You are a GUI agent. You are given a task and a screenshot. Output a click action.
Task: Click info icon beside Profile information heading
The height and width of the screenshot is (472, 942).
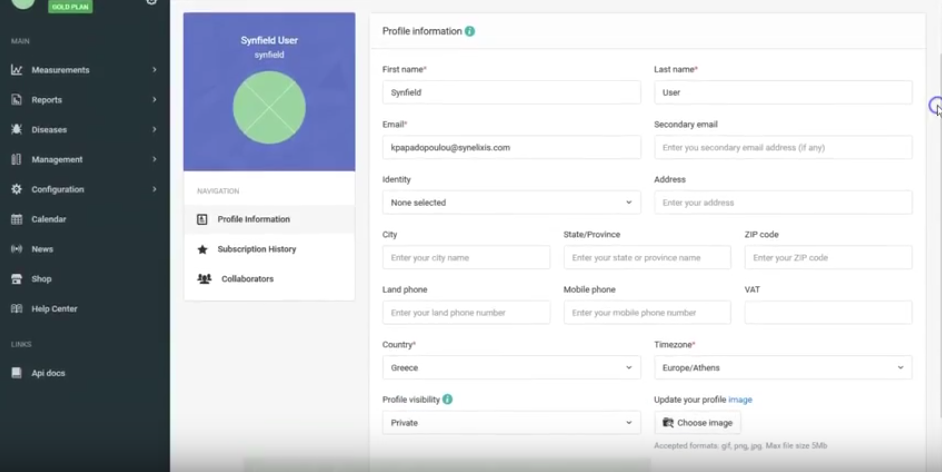pos(470,31)
